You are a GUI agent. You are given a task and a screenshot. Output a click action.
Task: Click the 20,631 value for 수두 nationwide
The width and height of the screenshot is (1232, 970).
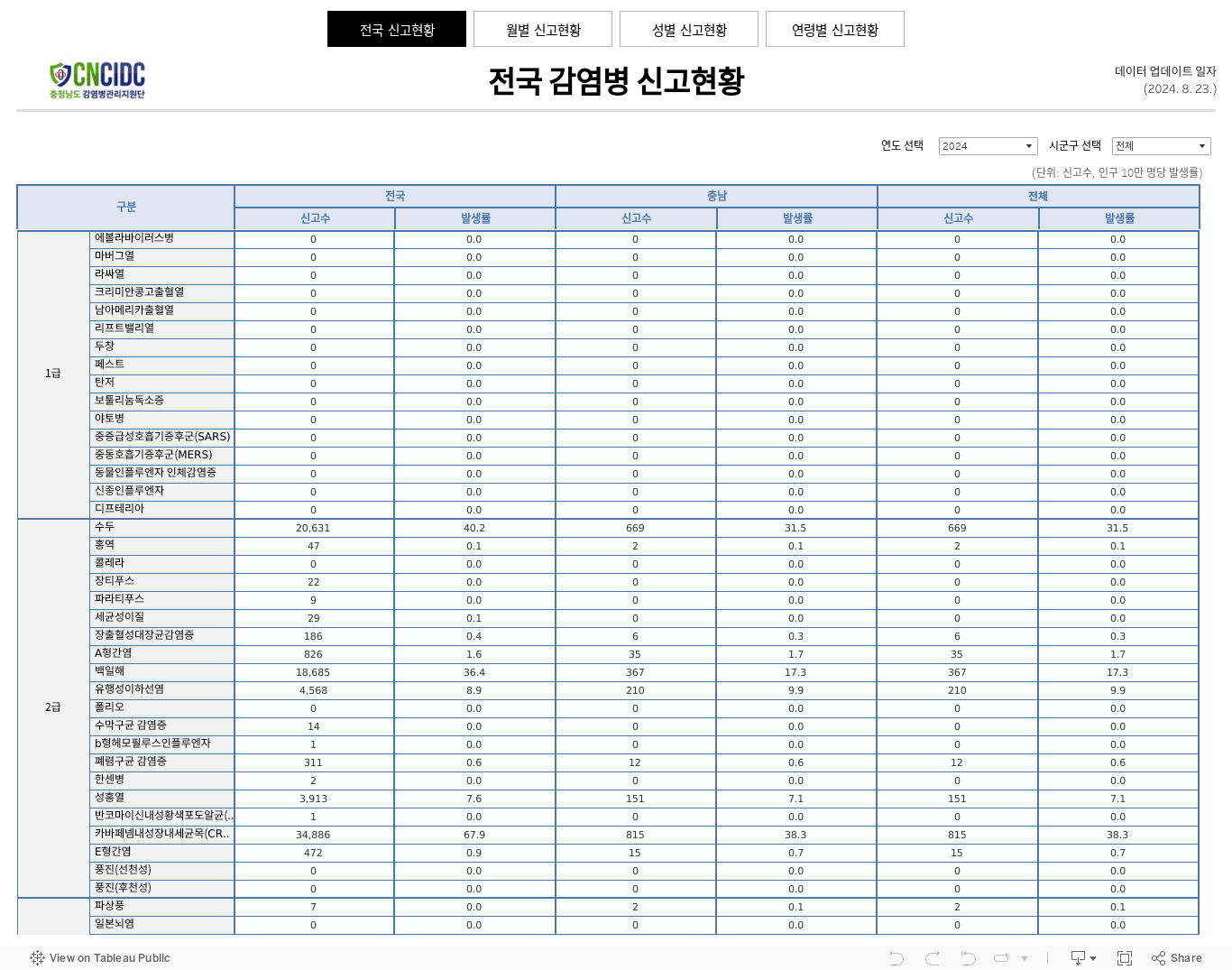pos(313,528)
